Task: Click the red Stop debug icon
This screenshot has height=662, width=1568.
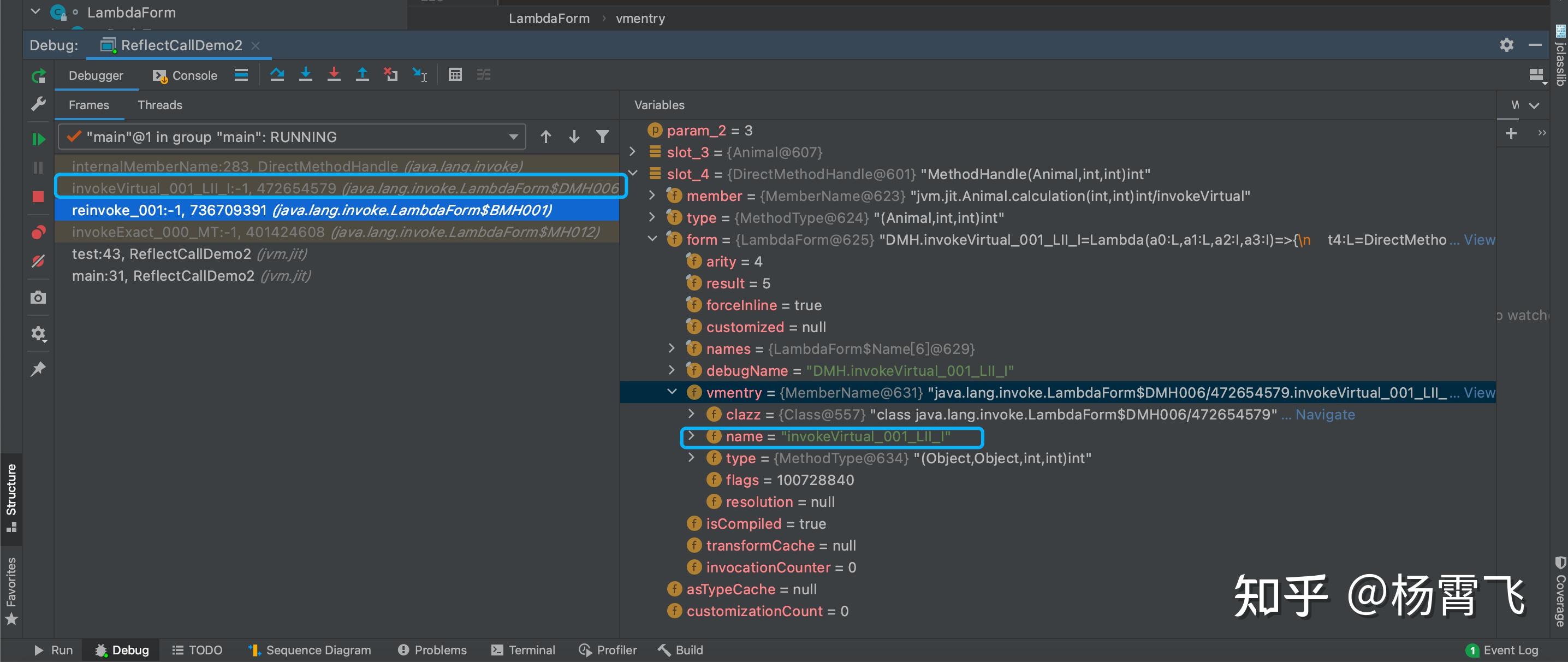Action: (x=38, y=196)
